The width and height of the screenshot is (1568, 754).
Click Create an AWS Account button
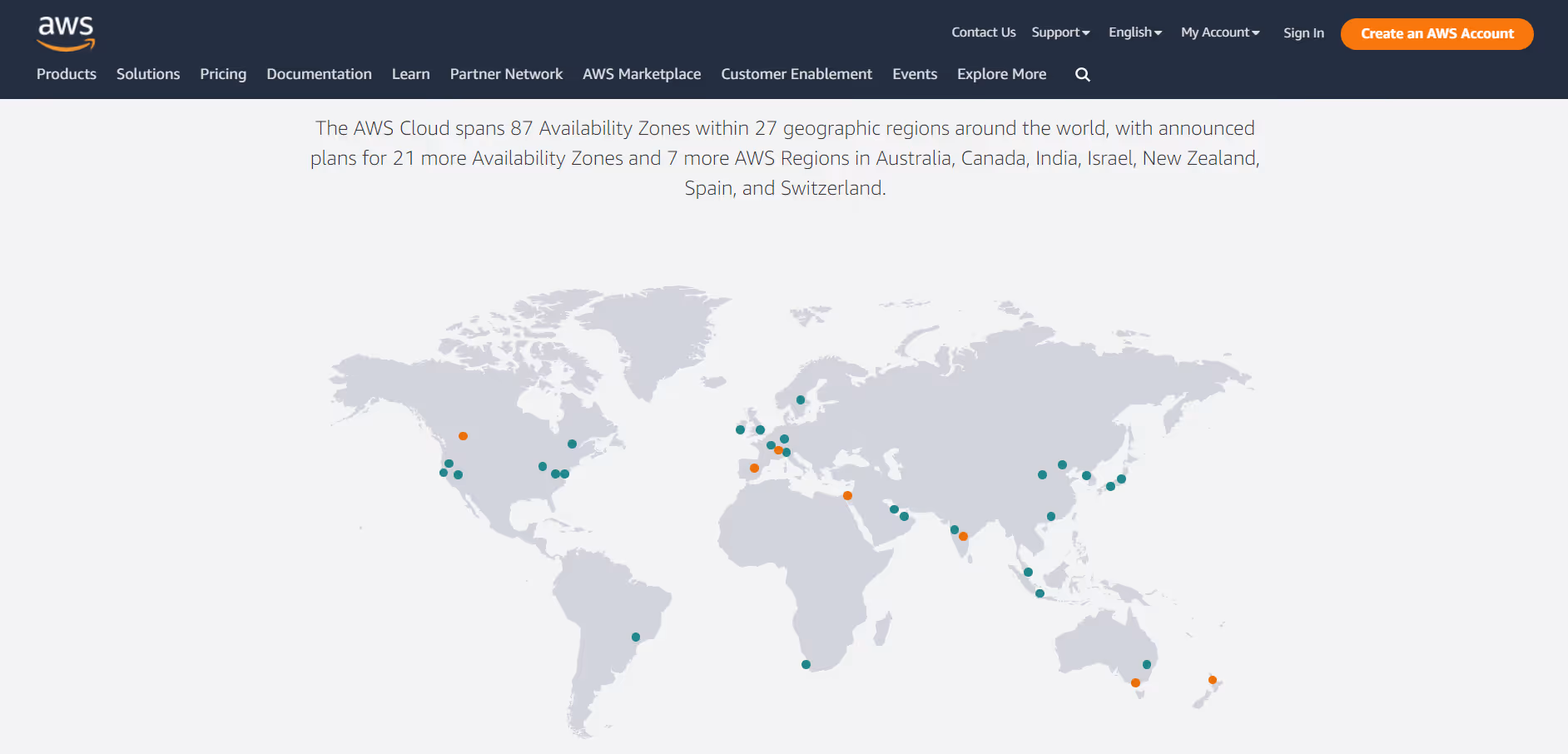[x=1437, y=34]
